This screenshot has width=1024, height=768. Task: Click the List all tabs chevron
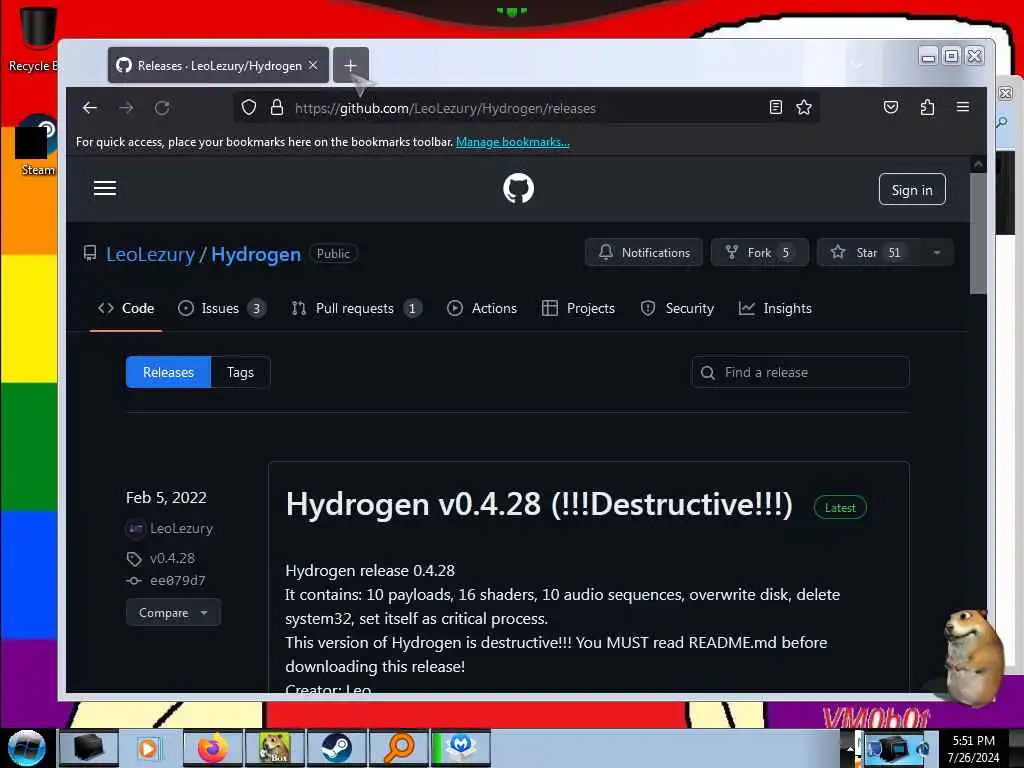[857, 65]
